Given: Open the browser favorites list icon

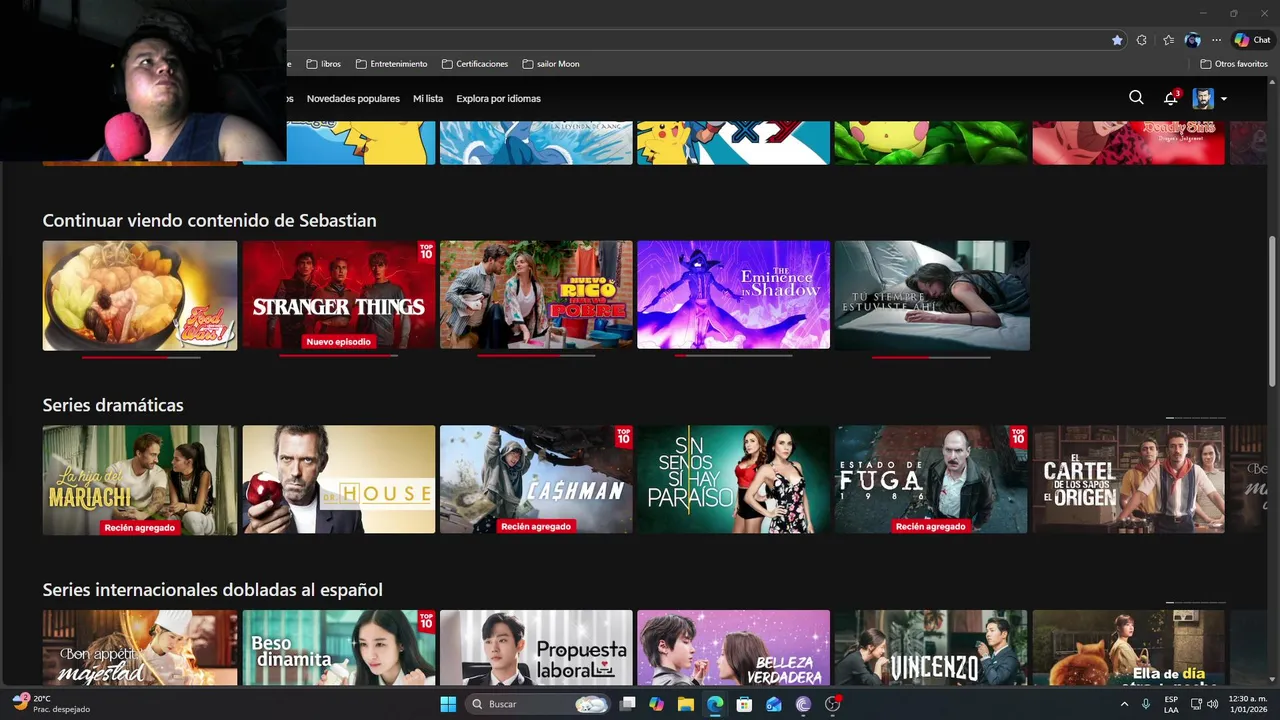Looking at the screenshot, I should pos(1168,40).
